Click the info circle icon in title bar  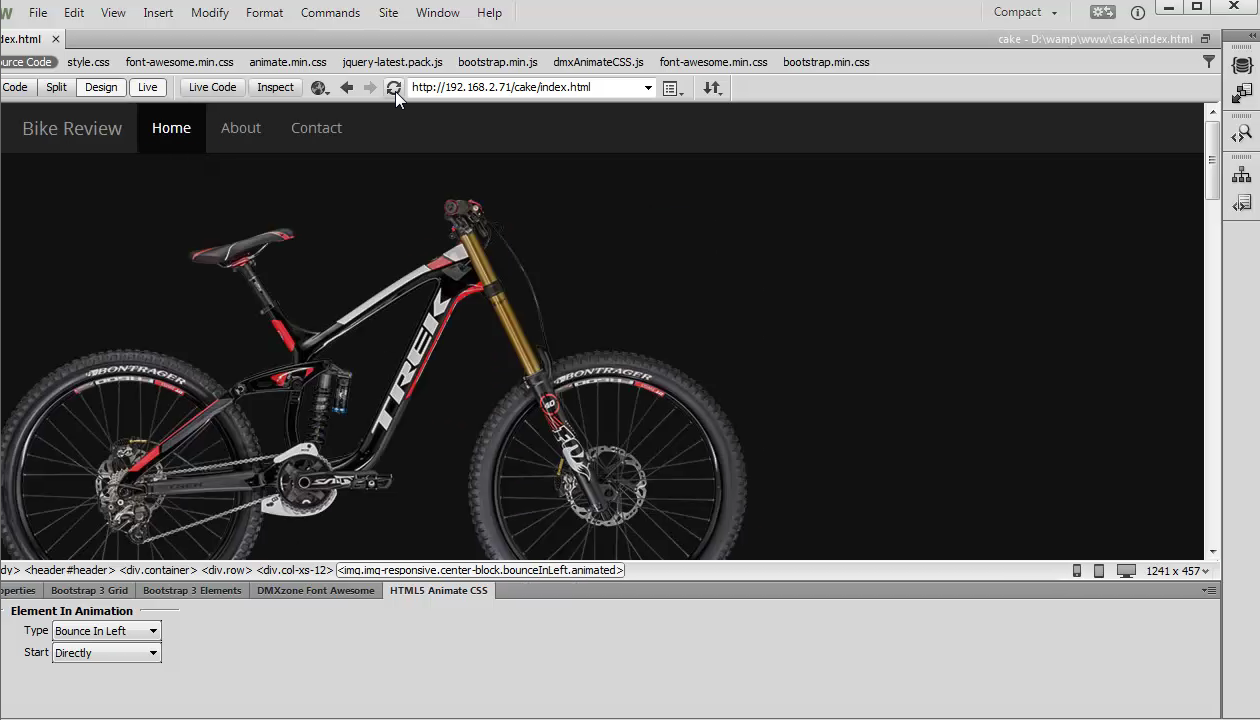point(1138,13)
